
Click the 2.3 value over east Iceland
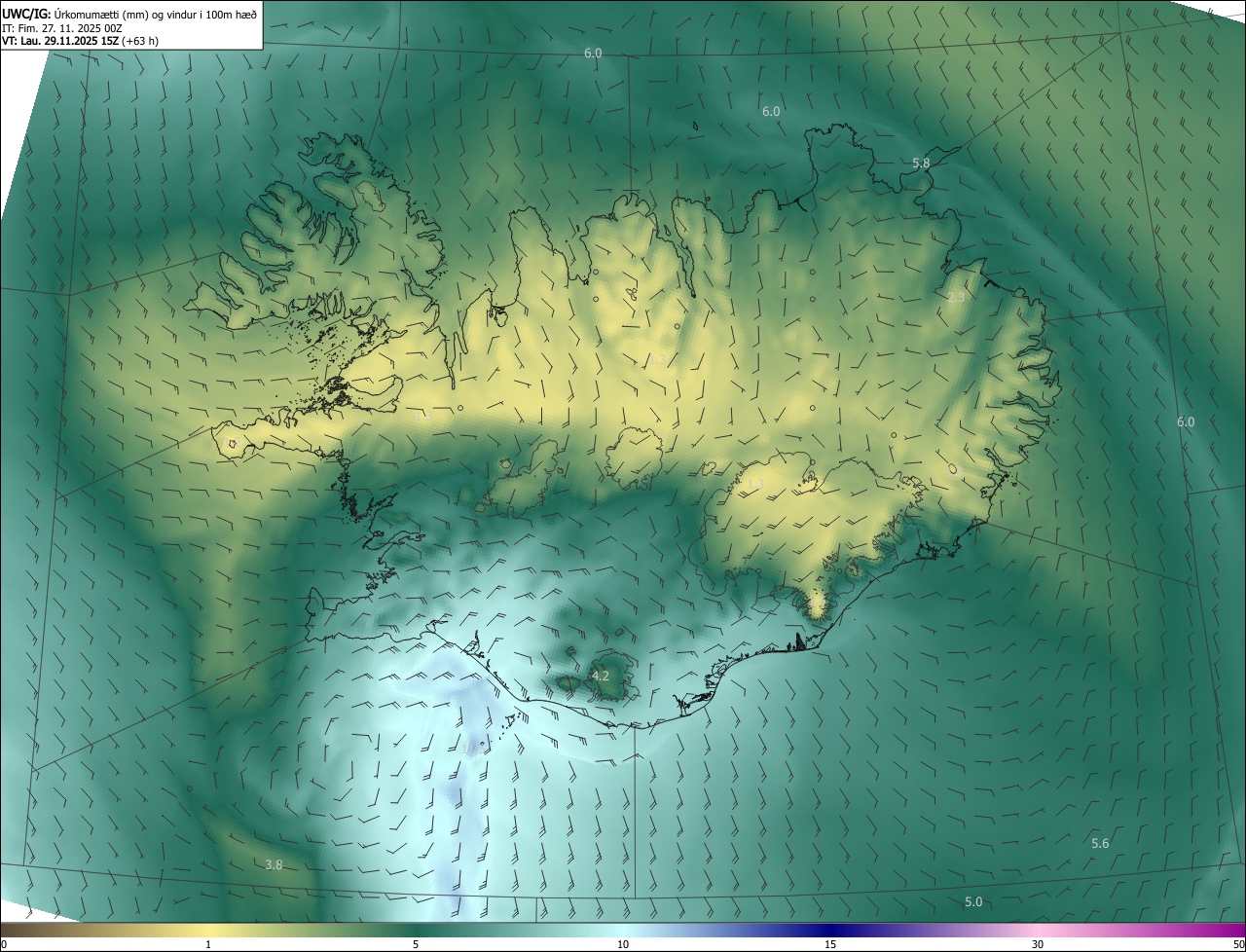coord(956,297)
